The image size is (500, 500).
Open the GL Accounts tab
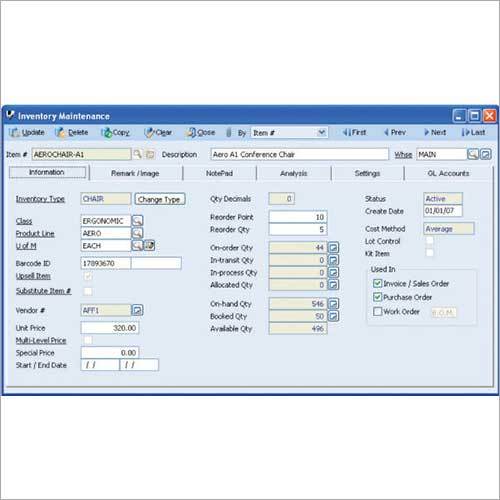[x=448, y=173]
